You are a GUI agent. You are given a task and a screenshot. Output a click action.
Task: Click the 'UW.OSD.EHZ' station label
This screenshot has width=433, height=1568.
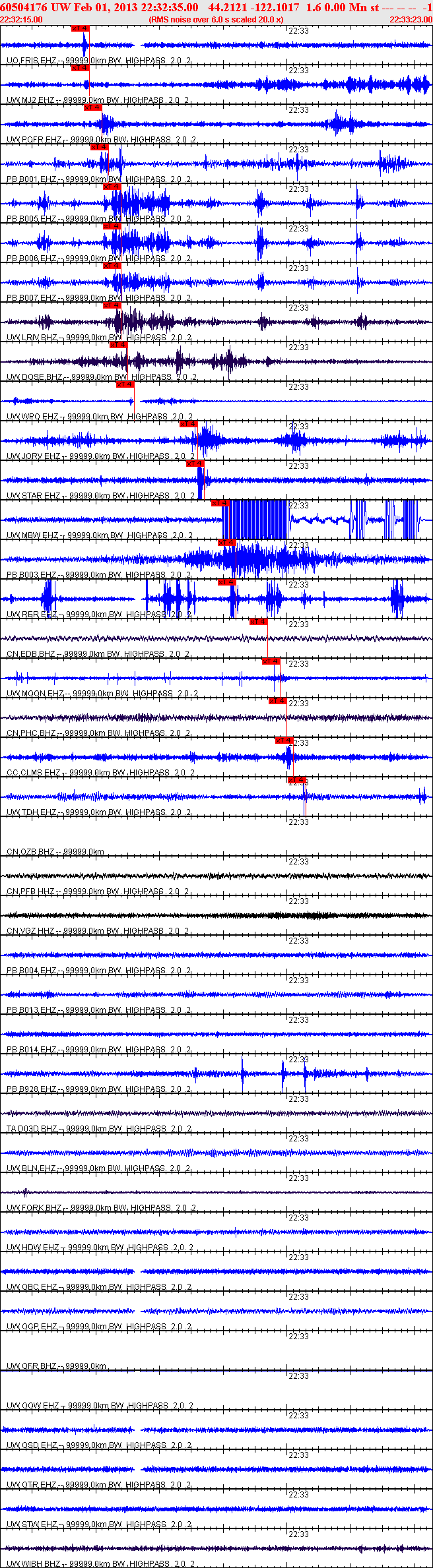pos(32,1445)
